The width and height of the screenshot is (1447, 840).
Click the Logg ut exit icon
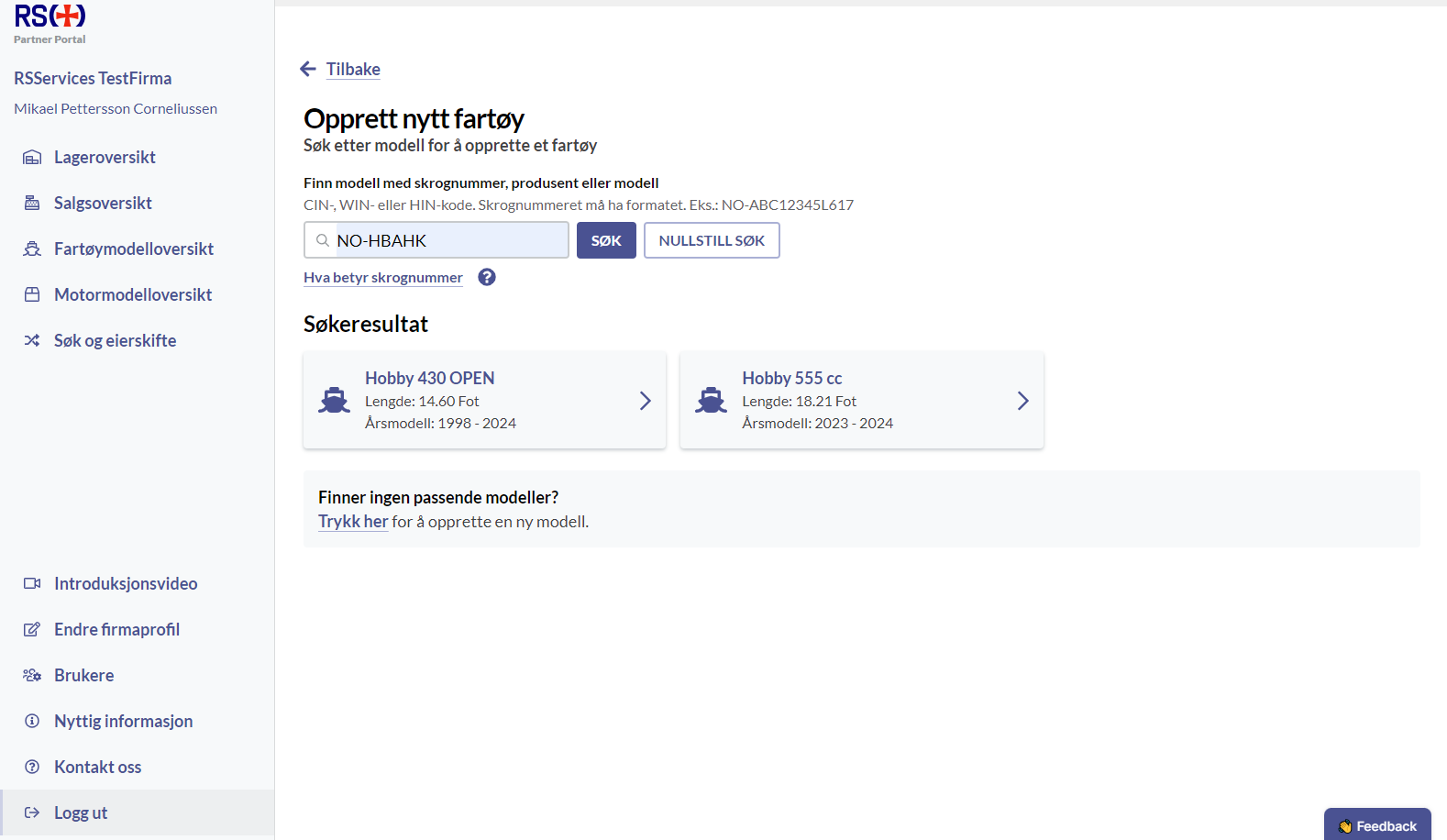32,812
